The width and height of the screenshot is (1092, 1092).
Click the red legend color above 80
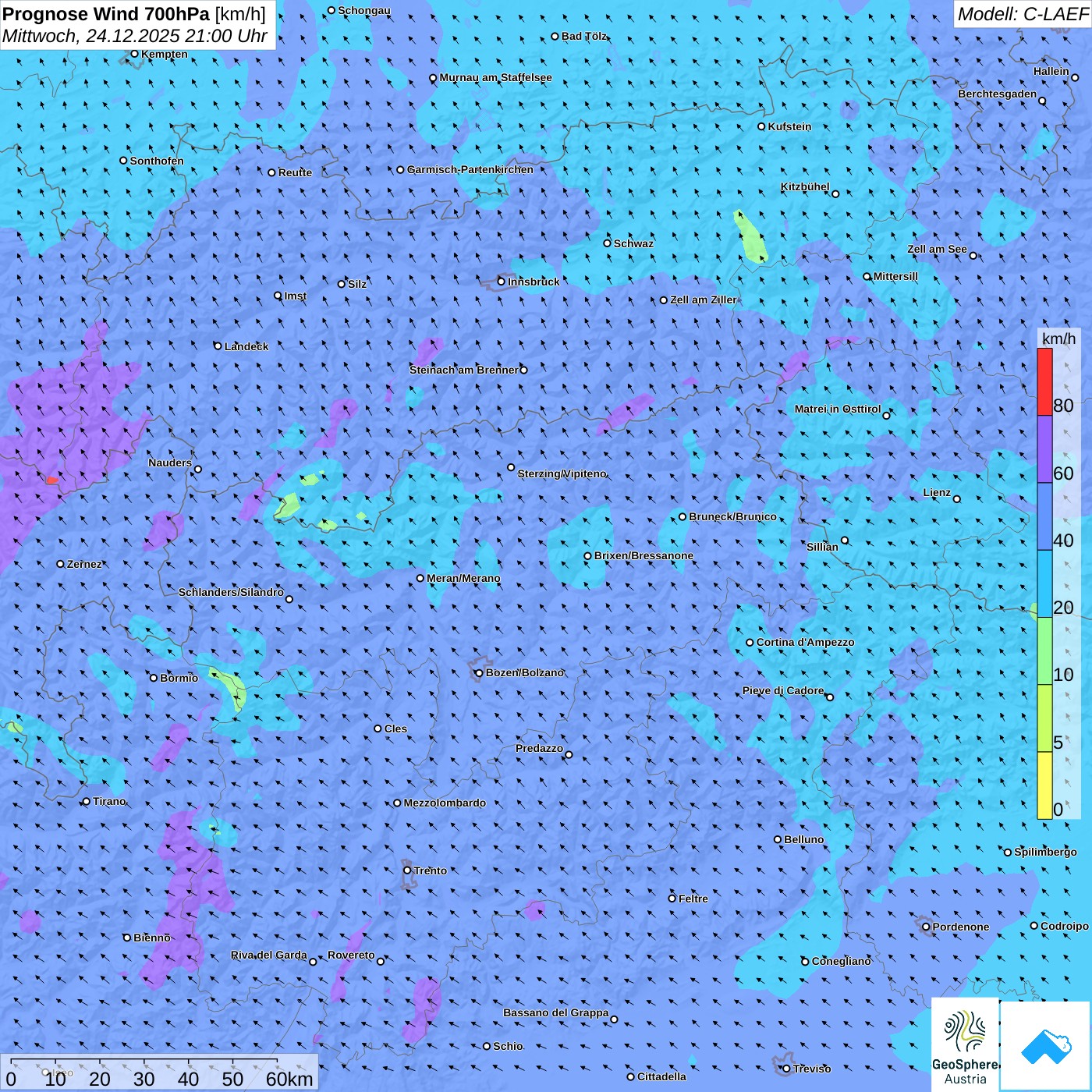(x=1044, y=381)
